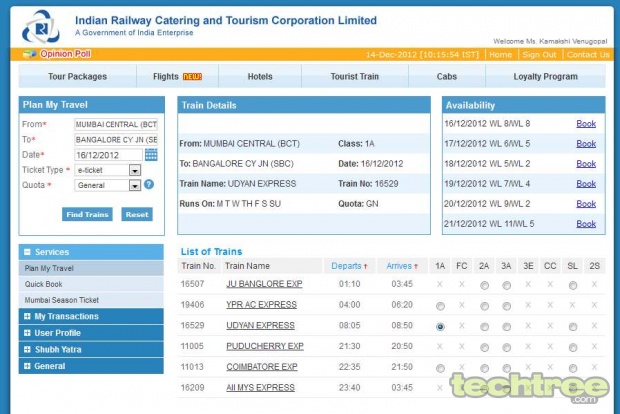Click the From station input field
The height and width of the screenshot is (414, 620).
click(116, 125)
